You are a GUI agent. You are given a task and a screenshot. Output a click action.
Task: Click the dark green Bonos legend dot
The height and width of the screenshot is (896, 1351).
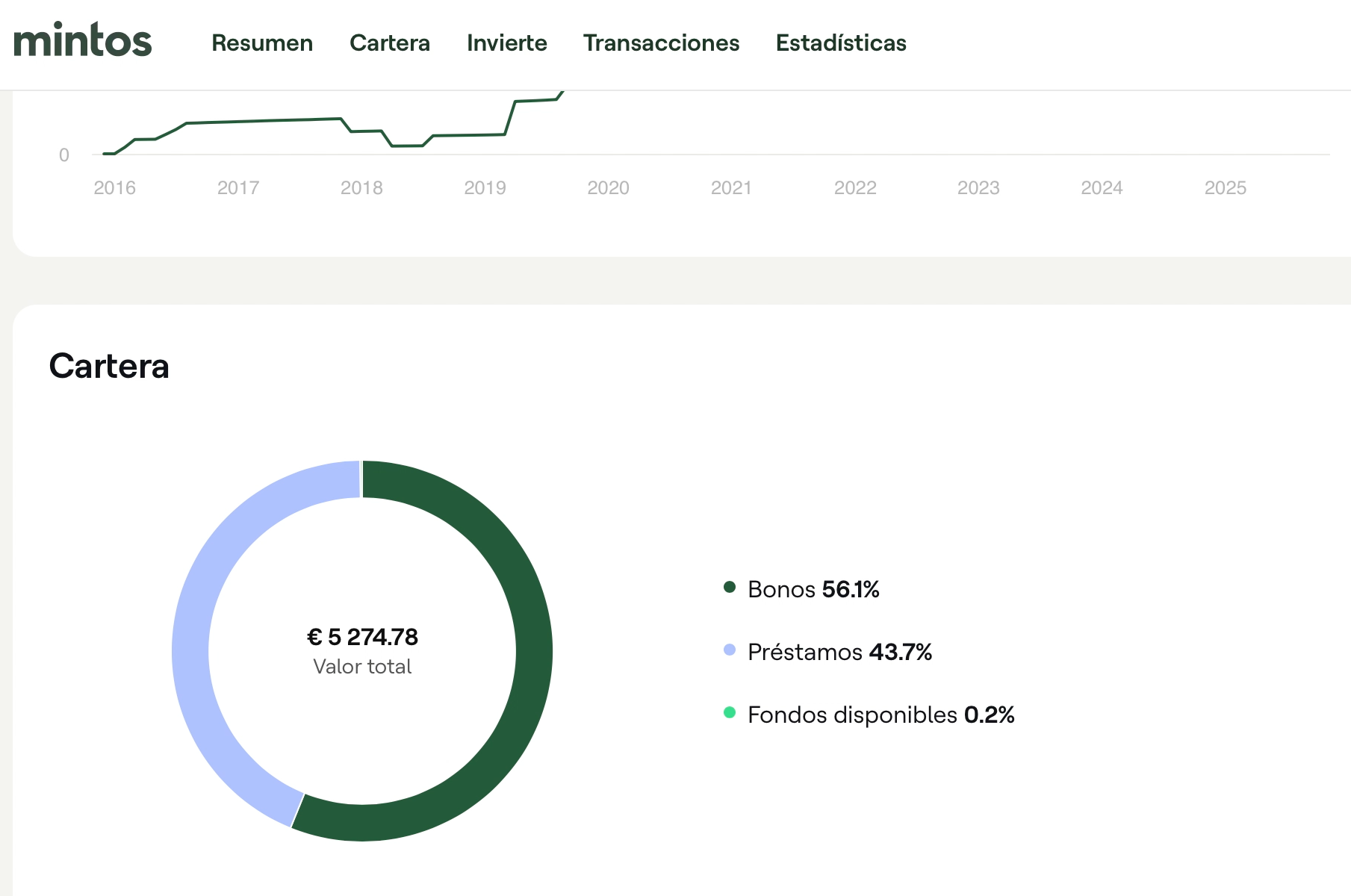pyautogui.click(x=730, y=587)
